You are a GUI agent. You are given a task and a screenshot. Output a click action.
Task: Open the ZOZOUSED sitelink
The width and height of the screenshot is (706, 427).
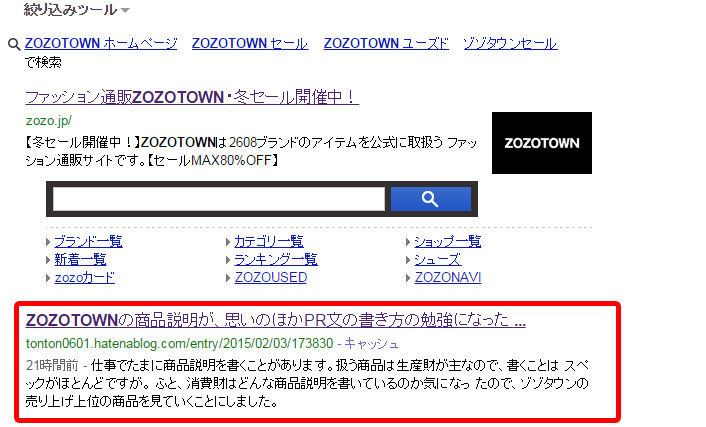click(271, 277)
